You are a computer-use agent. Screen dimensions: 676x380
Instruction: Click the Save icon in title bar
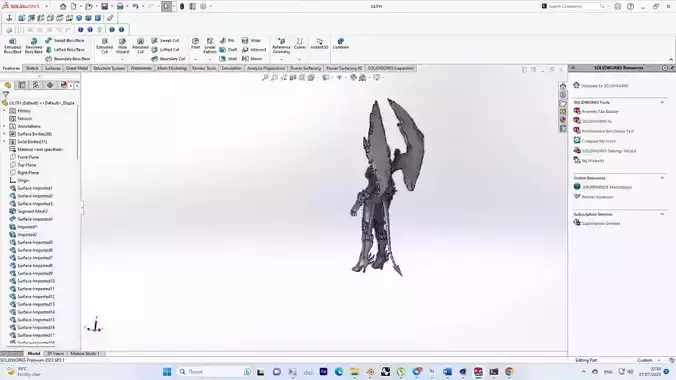pos(104,6)
